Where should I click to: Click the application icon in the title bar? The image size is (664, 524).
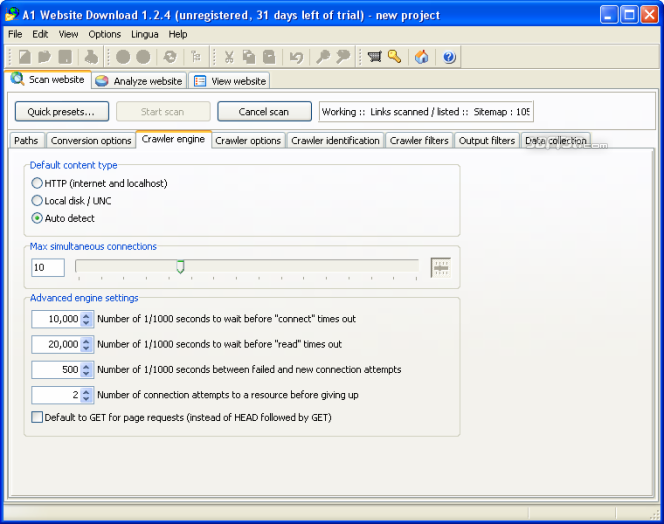click(x=12, y=14)
